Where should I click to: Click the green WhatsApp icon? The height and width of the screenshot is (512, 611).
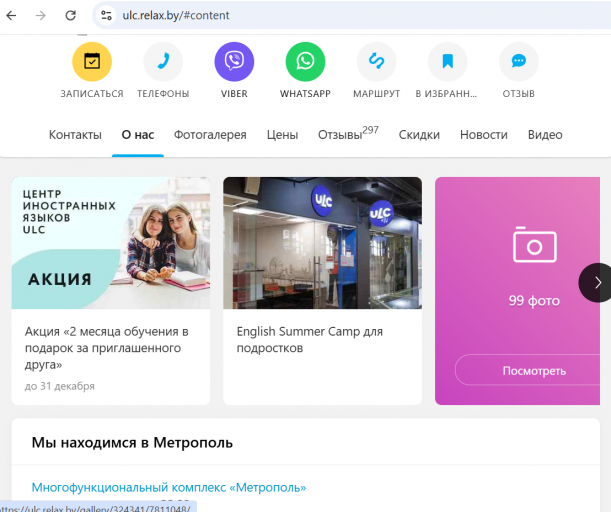[305, 62]
